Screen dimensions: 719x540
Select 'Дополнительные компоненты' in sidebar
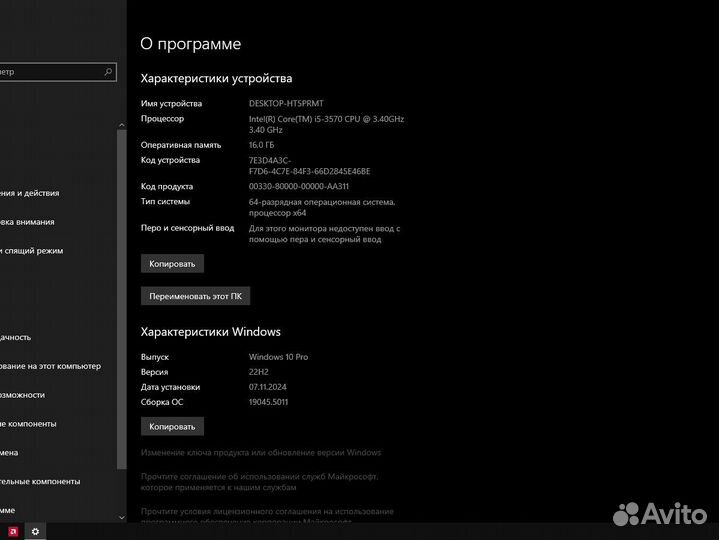pos(40,481)
